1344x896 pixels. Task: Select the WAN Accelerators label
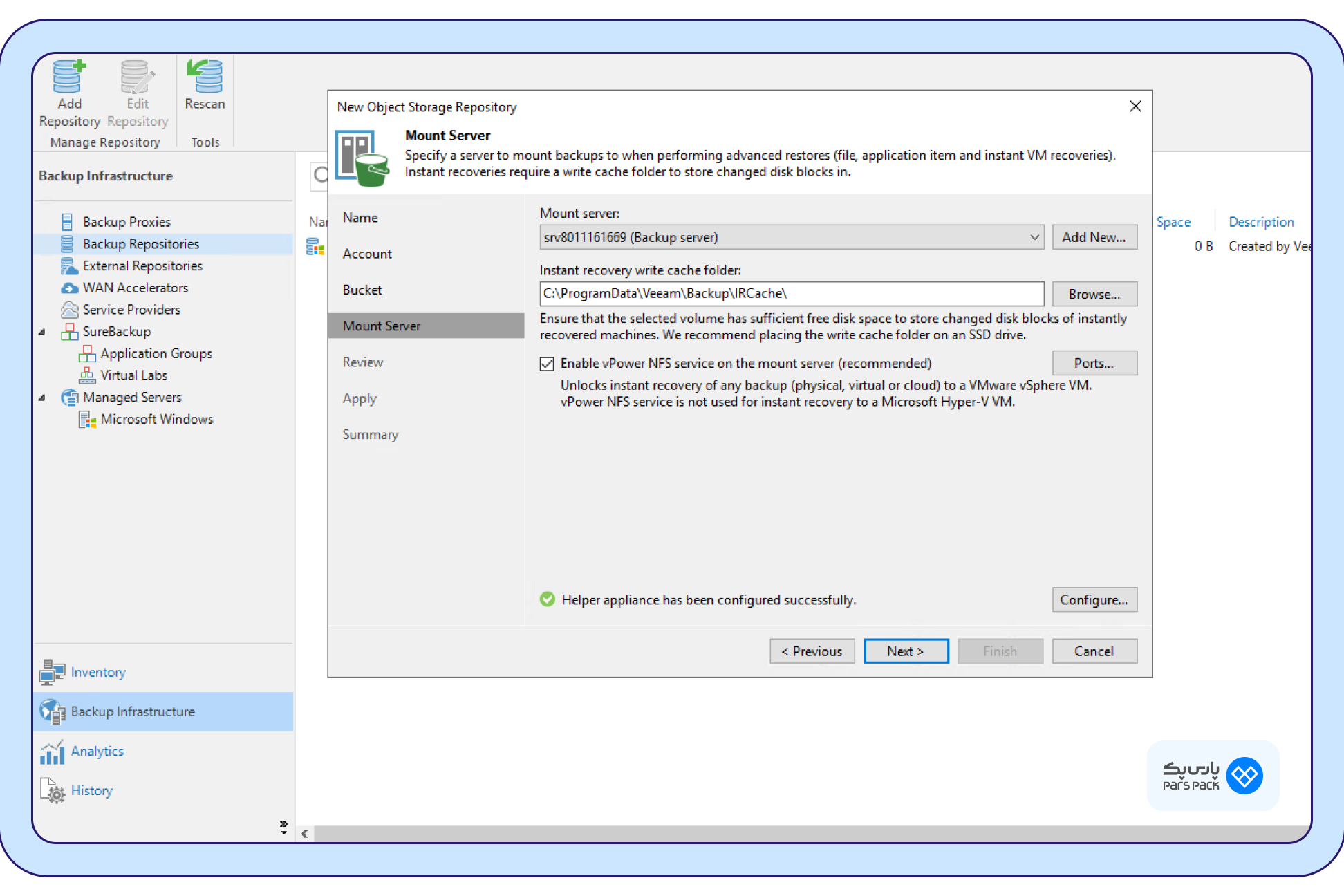click(136, 288)
